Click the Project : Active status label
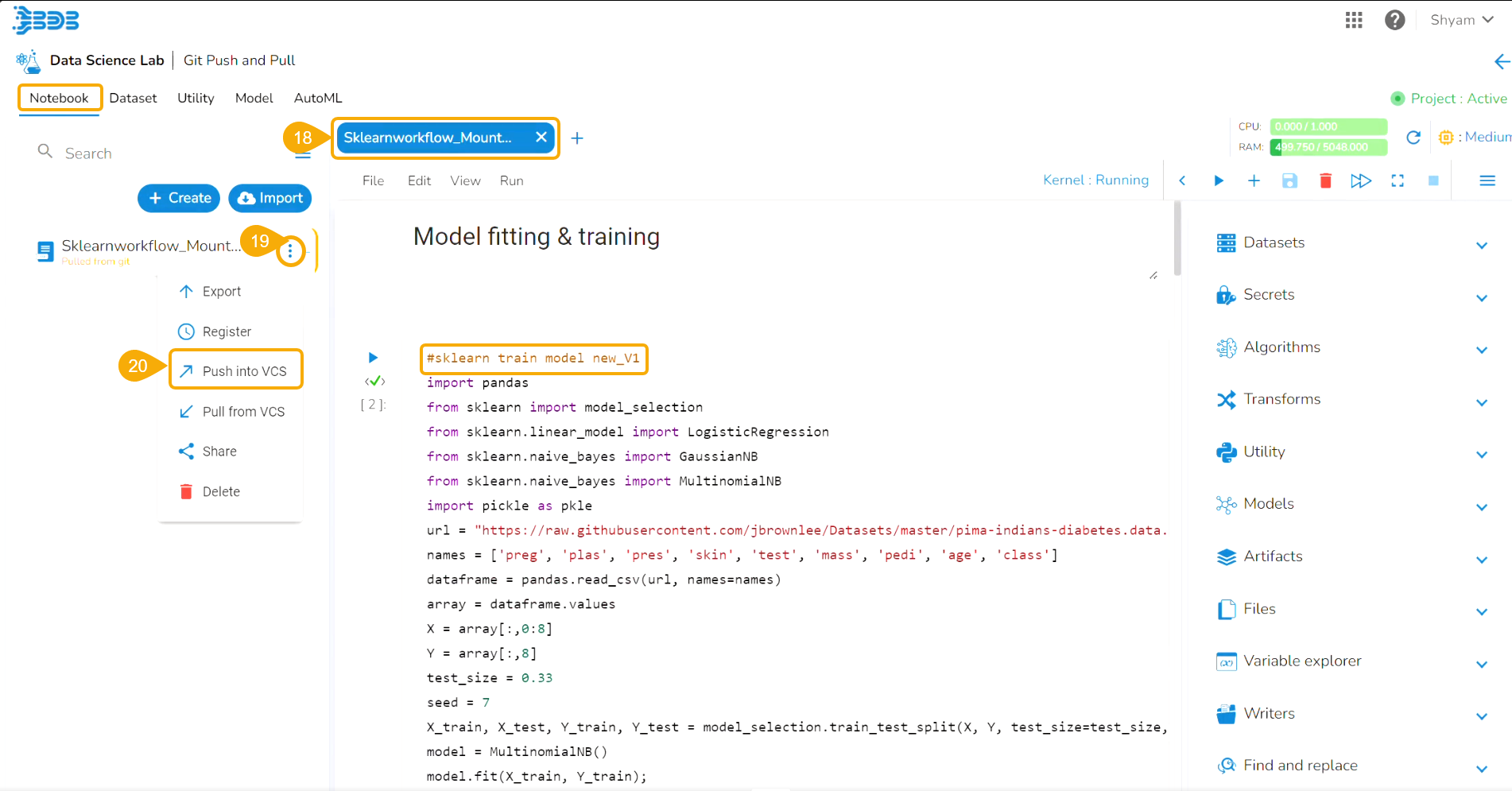This screenshot has height=791, width=1512. tap(1459, 99)
